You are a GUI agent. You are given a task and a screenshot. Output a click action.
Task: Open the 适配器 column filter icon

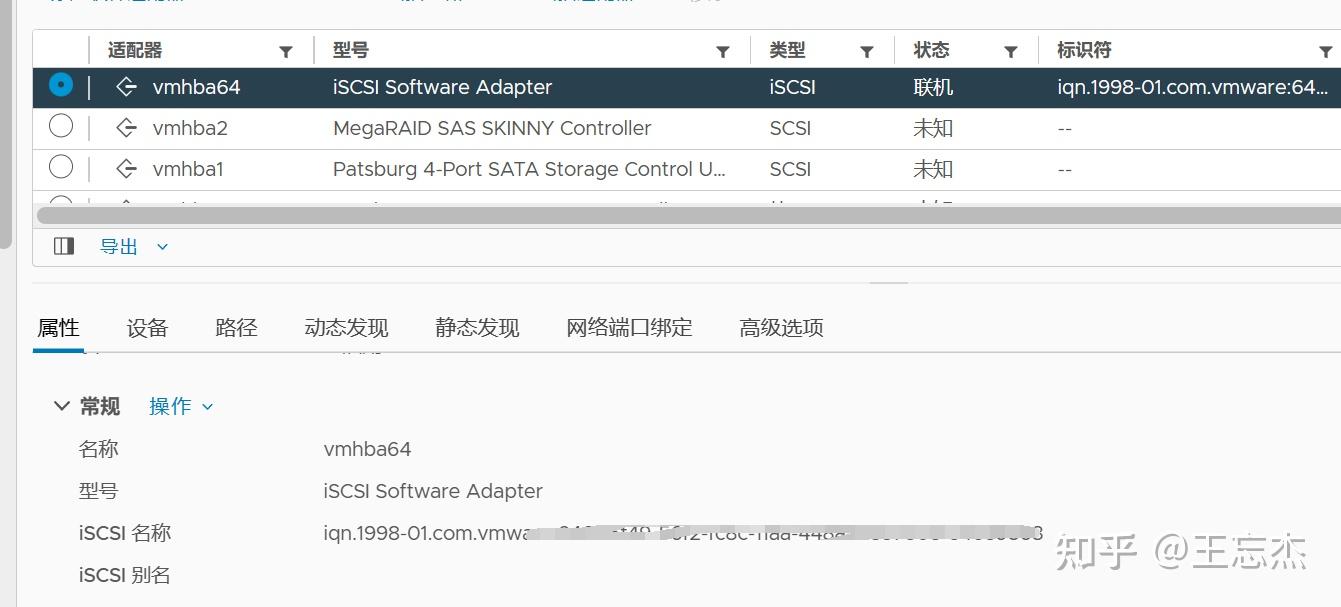[x=286, y=49]
